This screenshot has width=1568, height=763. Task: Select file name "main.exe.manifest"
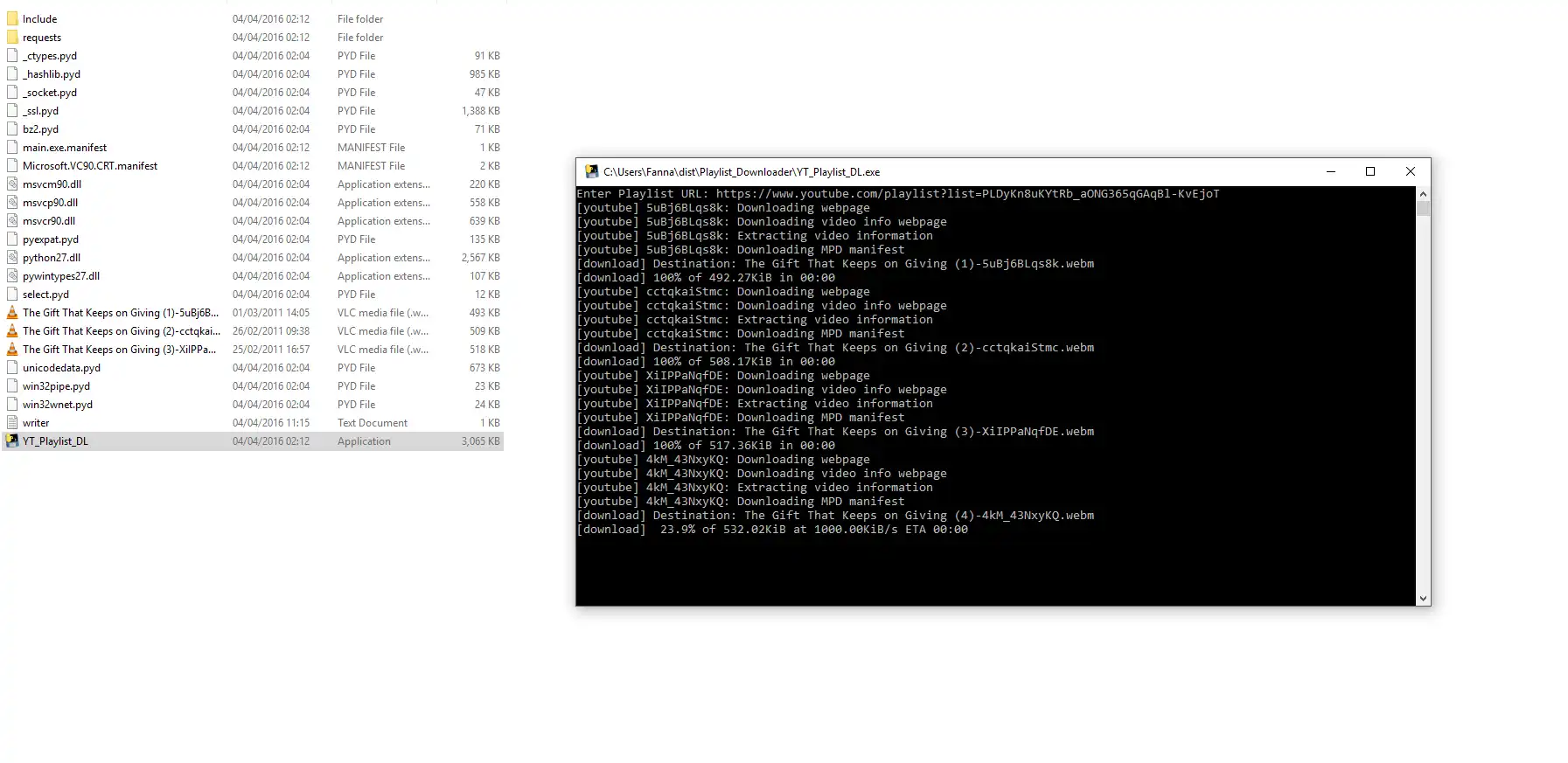[x=65, y=148]
